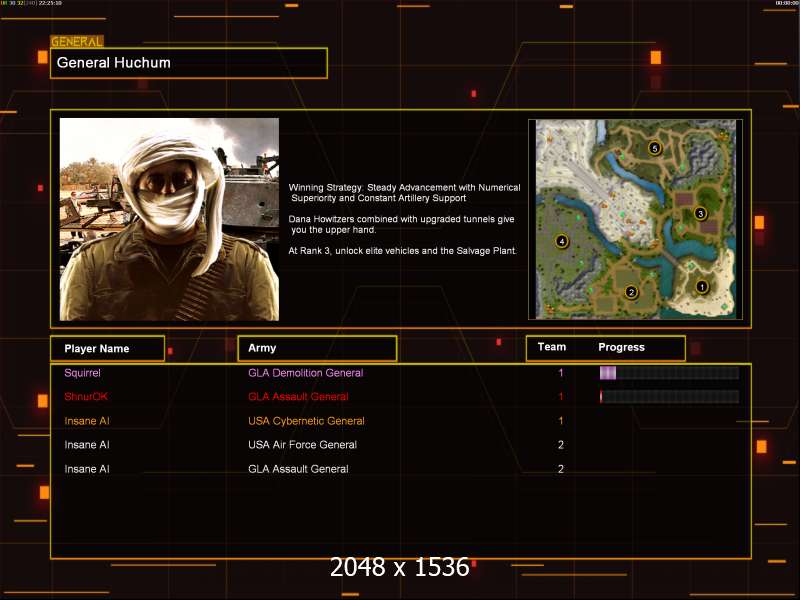Click start position marker 1 on map
800x600 pixels.
[702, 287]
